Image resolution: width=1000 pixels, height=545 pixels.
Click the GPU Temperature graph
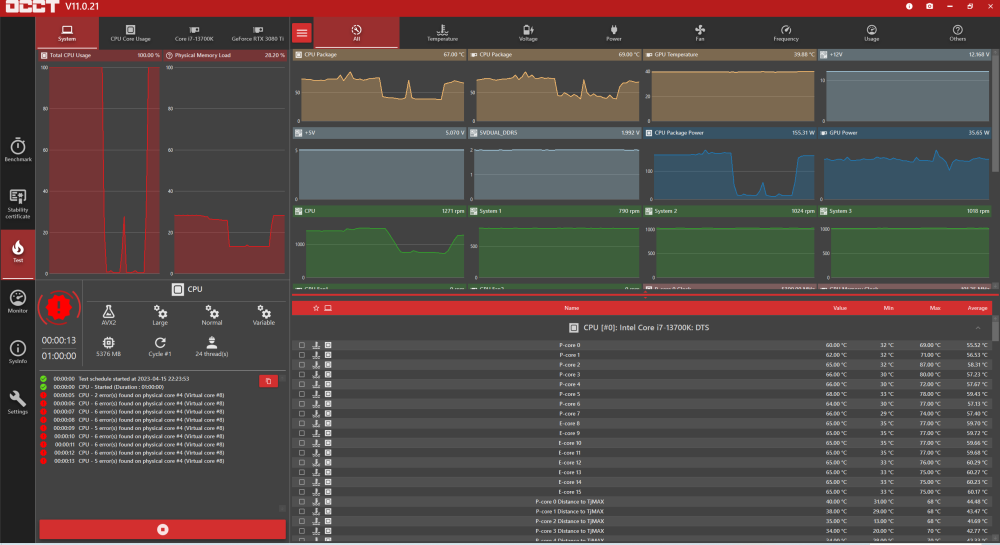(730, 87)
